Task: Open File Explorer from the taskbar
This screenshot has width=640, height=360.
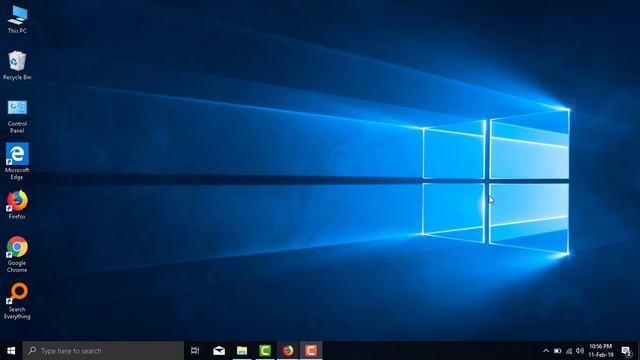Action: pos(242,351)
